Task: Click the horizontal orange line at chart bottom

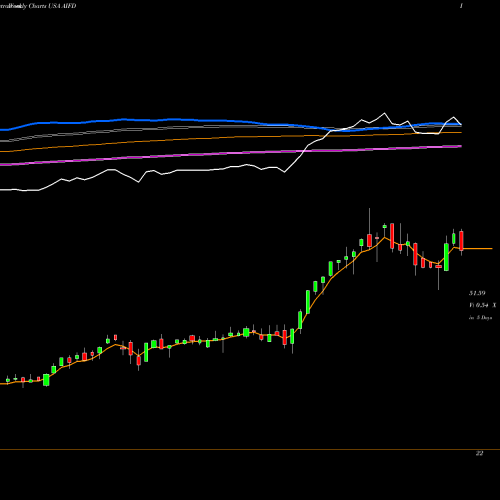Action: coord(250,450)
